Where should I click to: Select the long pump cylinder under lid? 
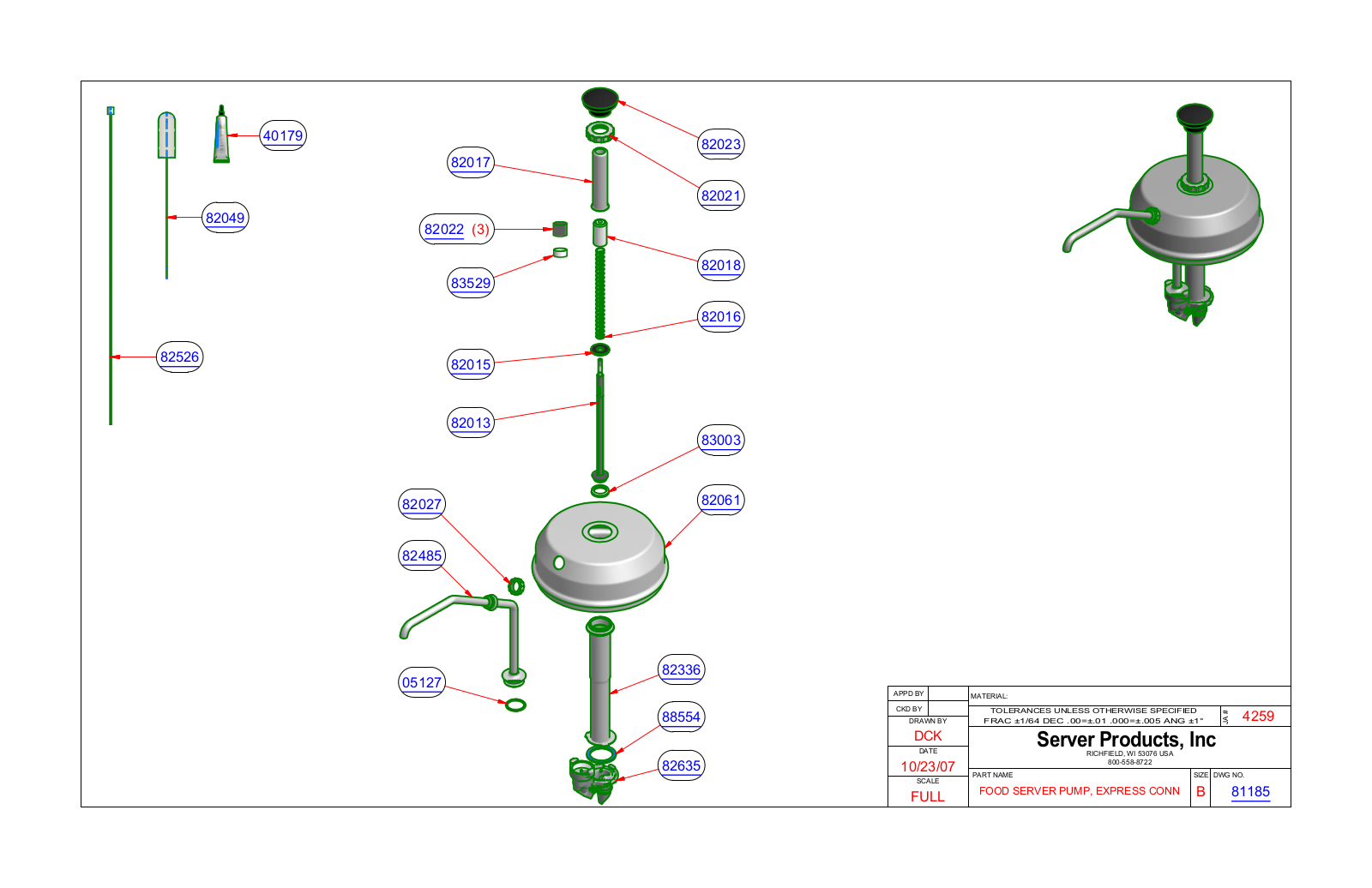pyautogui.click(x=600, y=681)
